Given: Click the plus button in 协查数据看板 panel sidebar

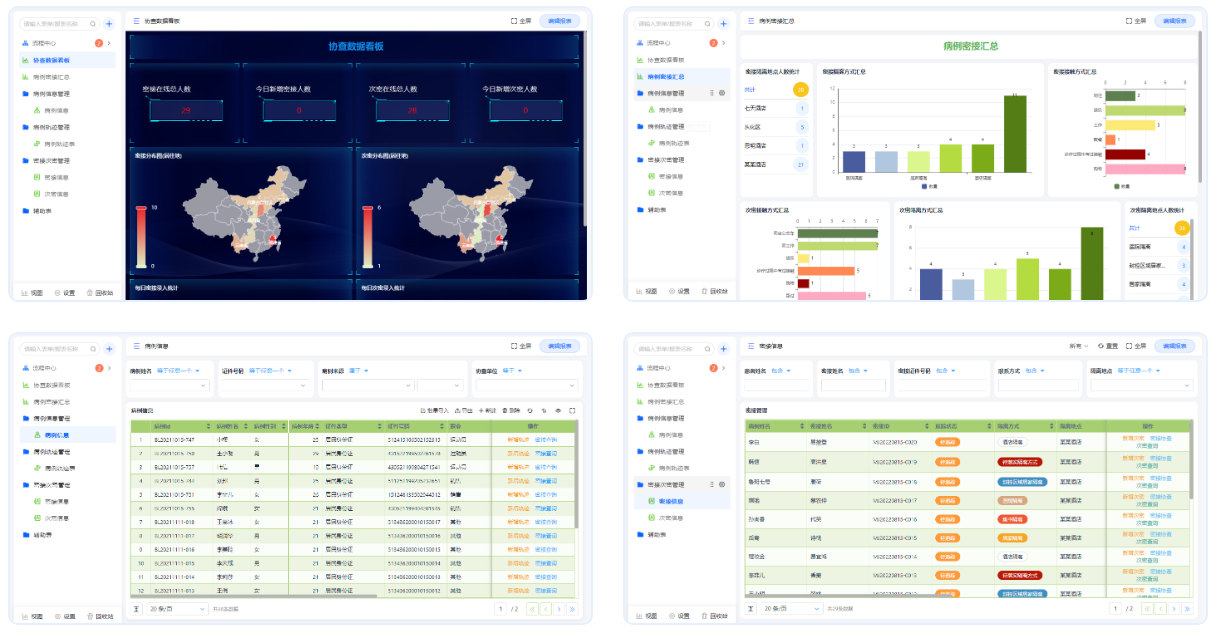Looking at the screenshot, I should tap(109, 23).
